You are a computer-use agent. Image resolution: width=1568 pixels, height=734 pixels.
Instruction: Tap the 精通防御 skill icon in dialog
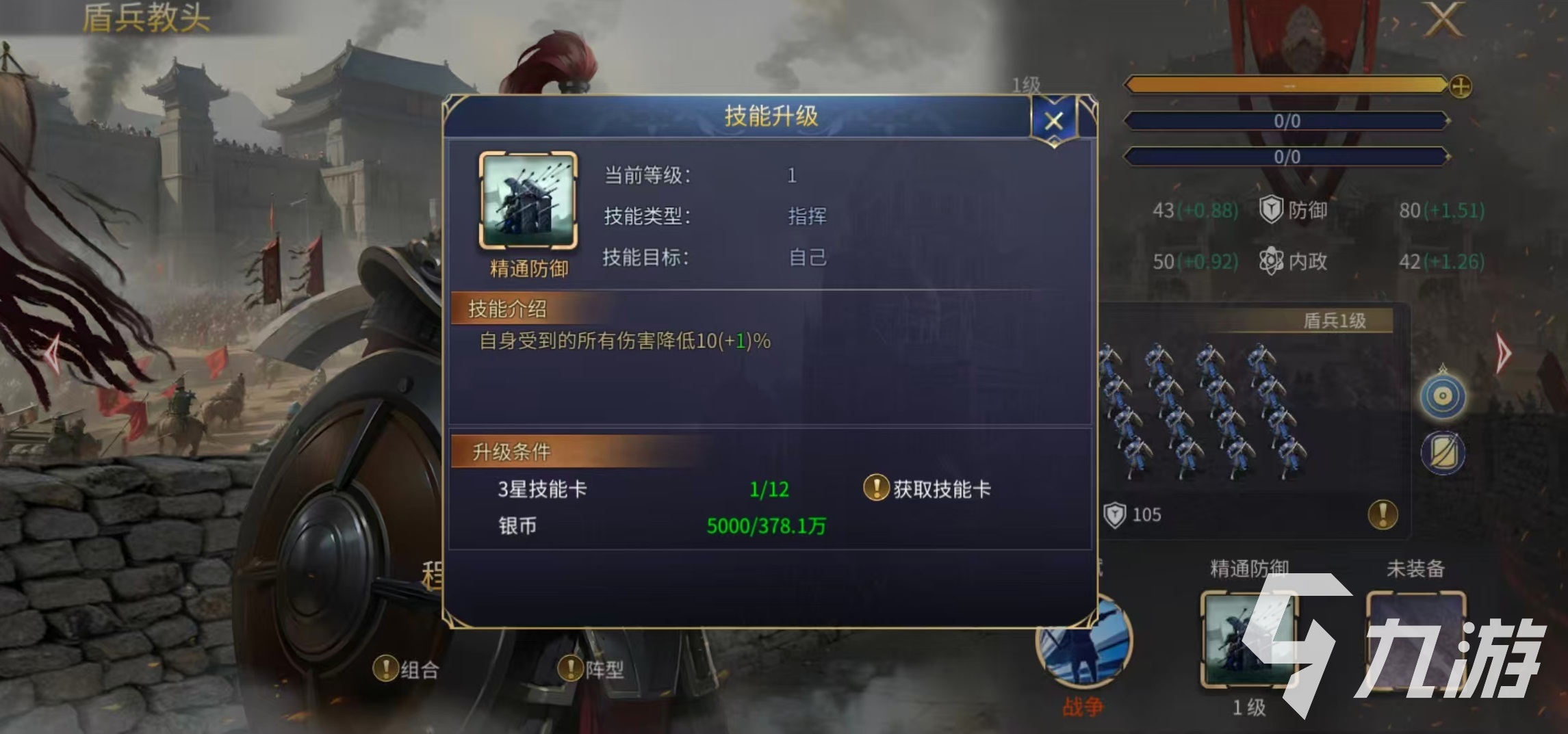point(528,200)
